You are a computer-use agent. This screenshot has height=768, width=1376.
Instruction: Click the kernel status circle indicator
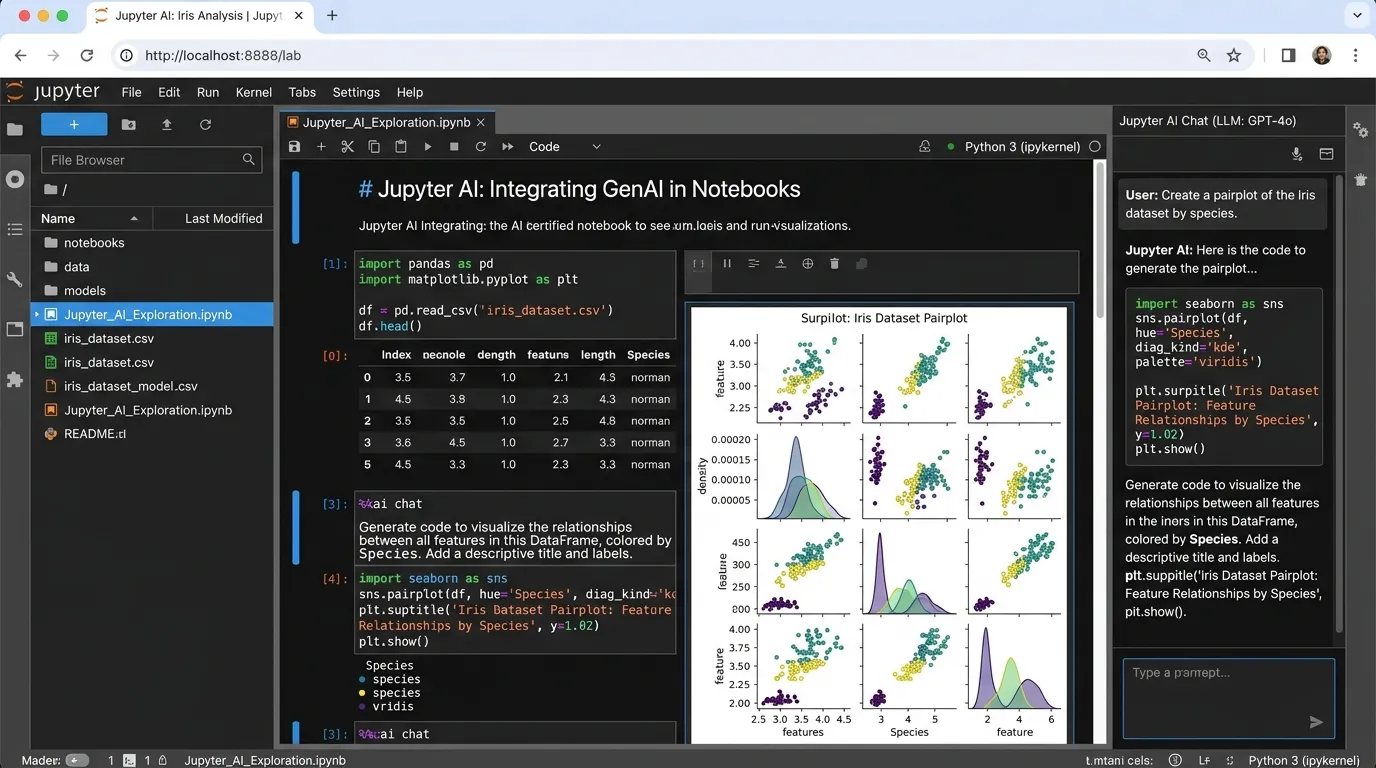click(x=1095, y=147)
